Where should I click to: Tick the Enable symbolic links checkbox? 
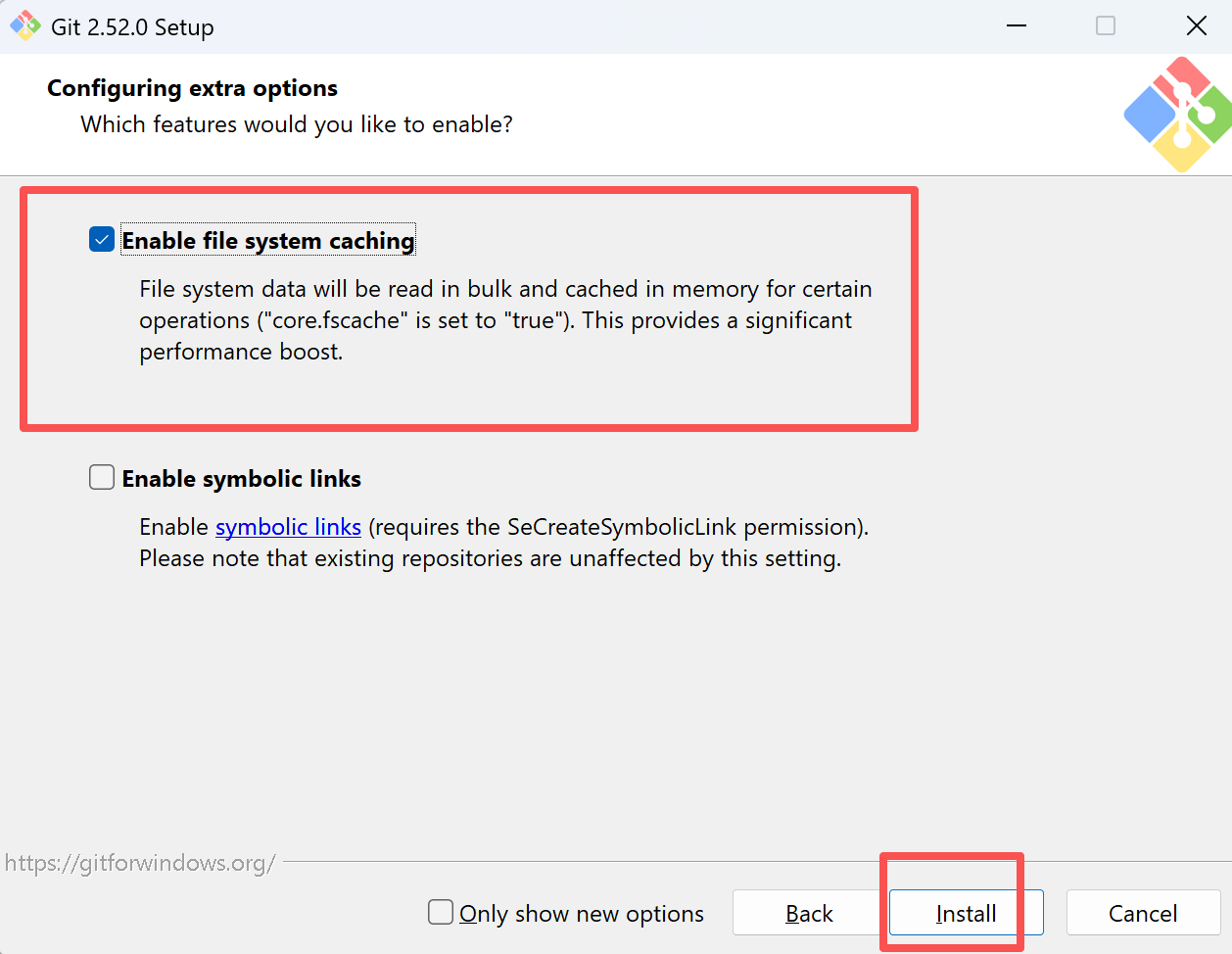tap(102, 478)
